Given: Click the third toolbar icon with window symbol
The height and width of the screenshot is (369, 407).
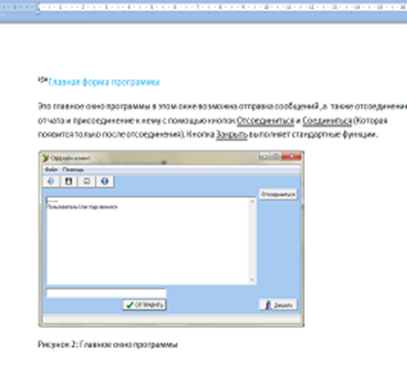Looking at the screenshot, I should [x=87, y=181].
